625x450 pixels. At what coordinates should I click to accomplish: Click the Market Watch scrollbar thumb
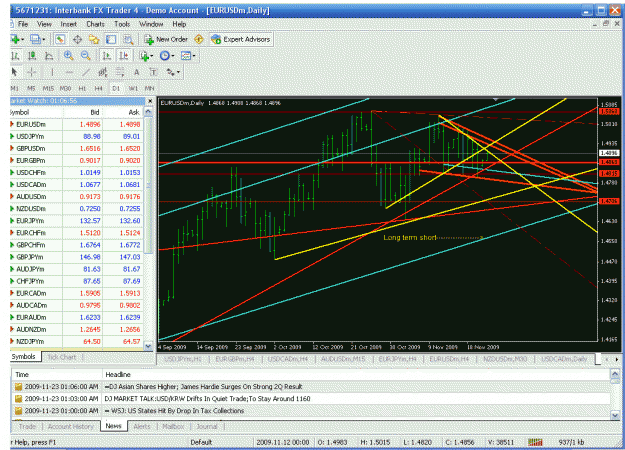coord(148,185)
